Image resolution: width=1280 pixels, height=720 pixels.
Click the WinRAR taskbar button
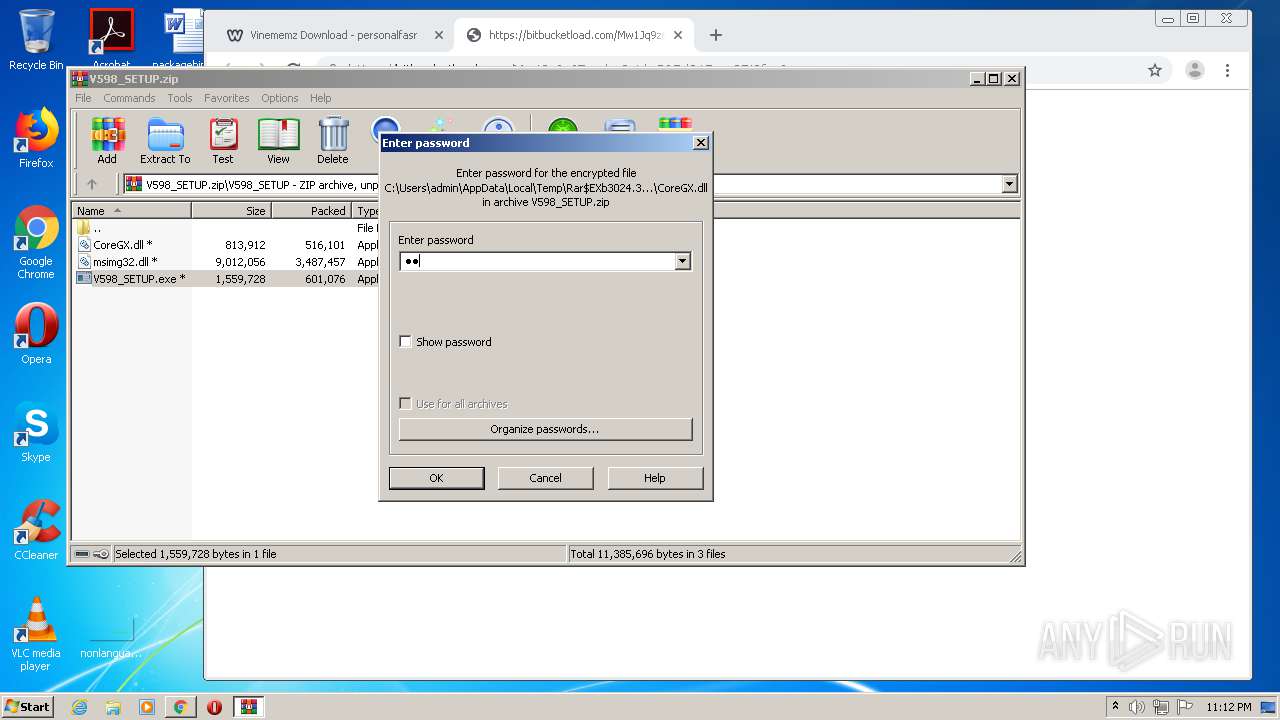coord(248,707)
